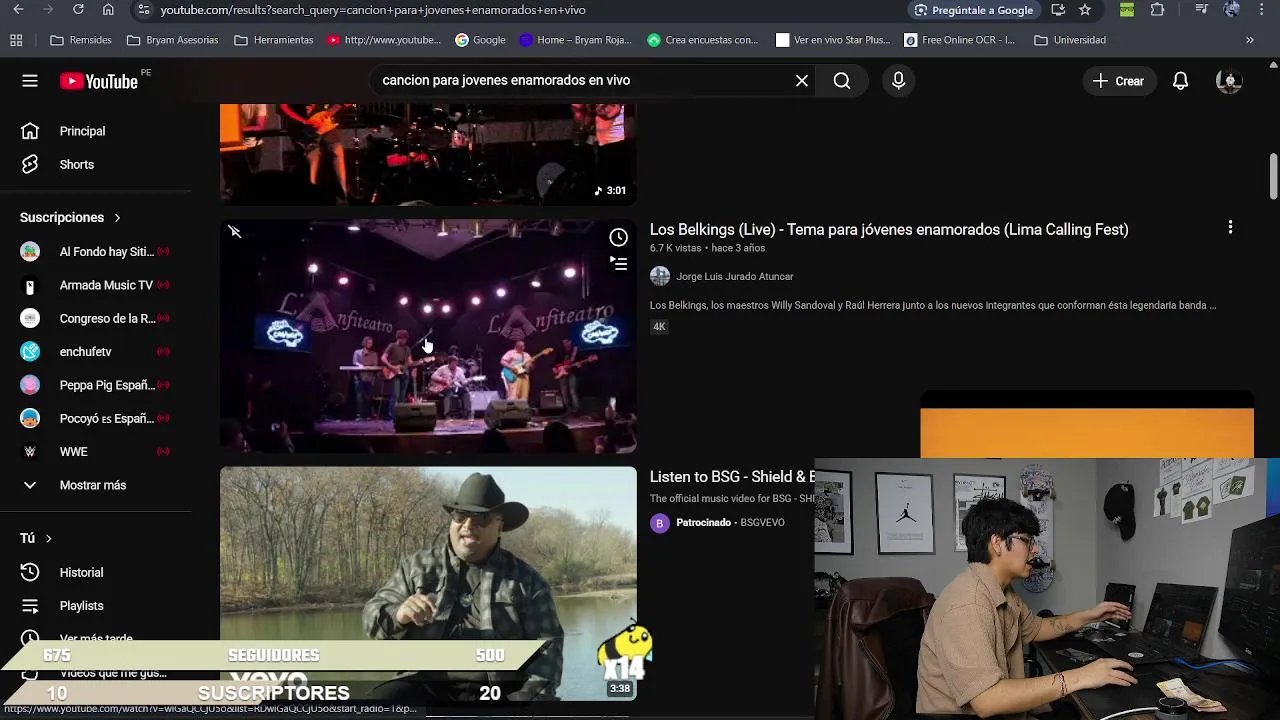Viewport: 1280px width, 720px height.
Task: Select the 4K badge on Los Belkings
Action: click(x=659, y=327)
